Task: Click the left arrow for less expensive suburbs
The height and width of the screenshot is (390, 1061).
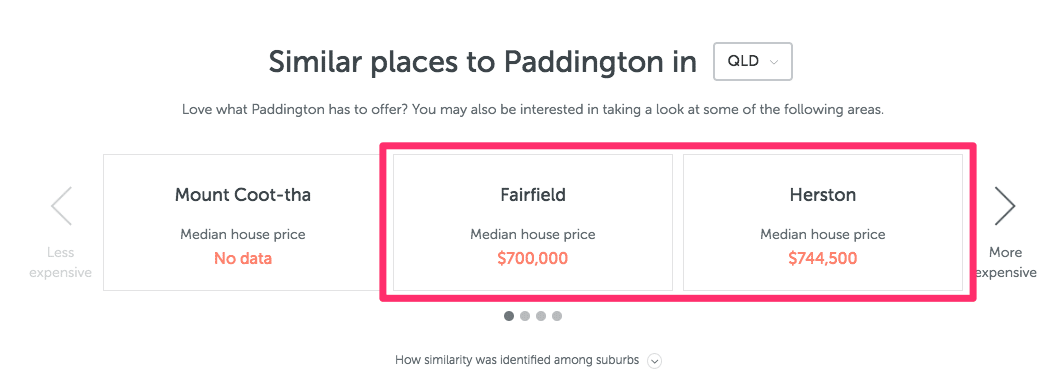Action: pos(62,206)
